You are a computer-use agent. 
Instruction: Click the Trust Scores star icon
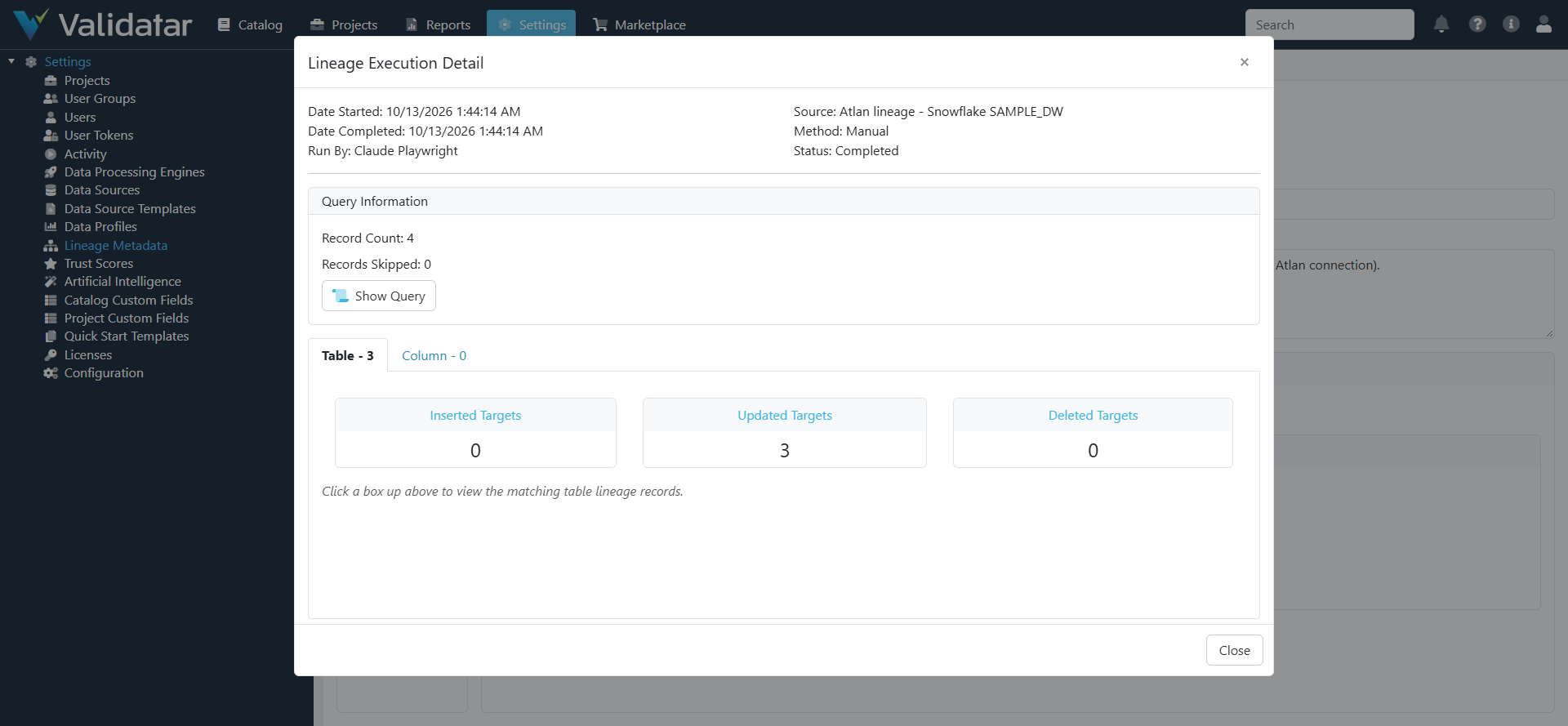click(x=51, y=264)
